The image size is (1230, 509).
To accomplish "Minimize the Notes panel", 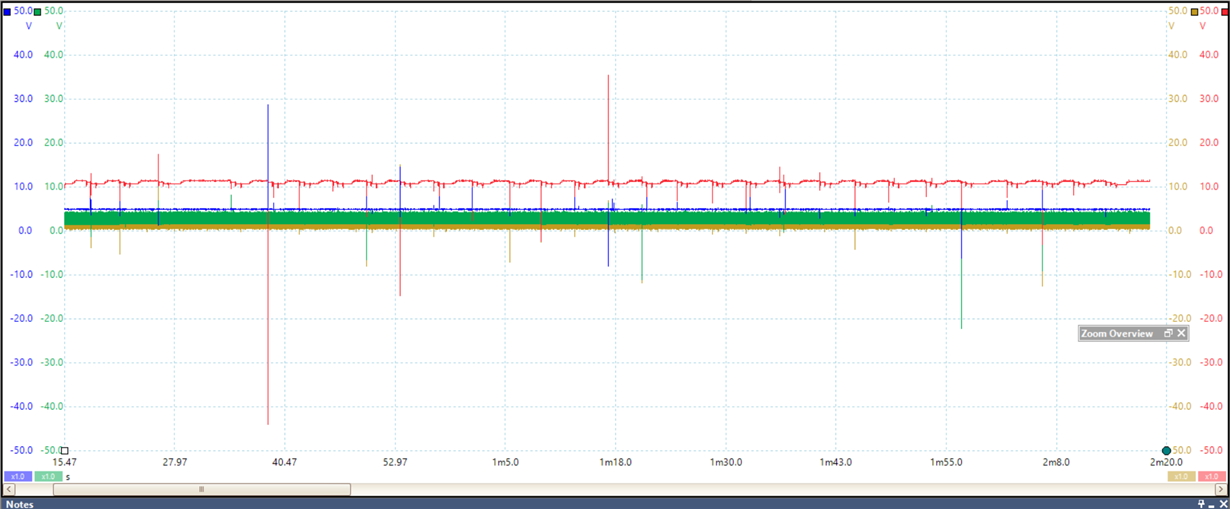I will point(1211,504).
